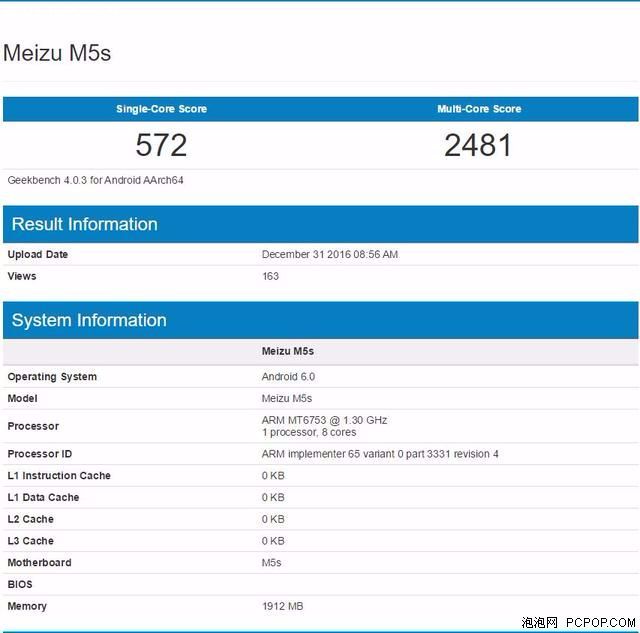
Task: Click the L3 Cache label
Action: [31, 541]
